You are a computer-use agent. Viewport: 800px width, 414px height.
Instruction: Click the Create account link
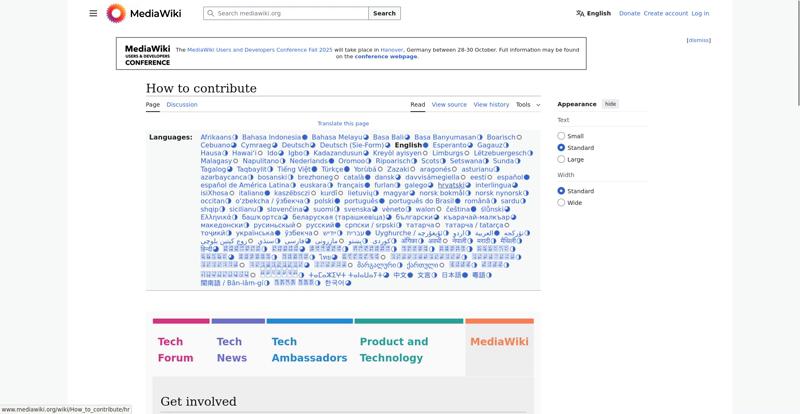665,14
